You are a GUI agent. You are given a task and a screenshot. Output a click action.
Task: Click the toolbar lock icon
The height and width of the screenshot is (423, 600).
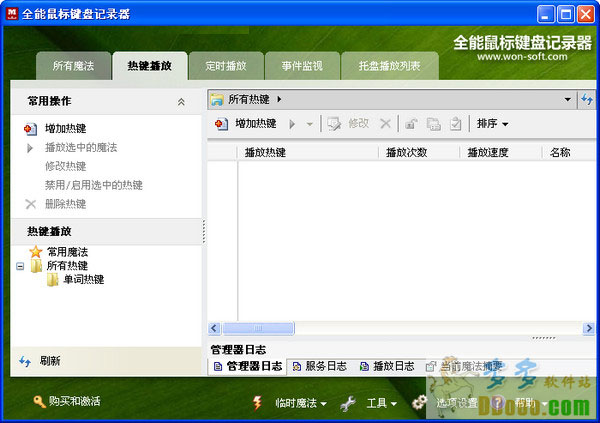[x=411, y=124]
